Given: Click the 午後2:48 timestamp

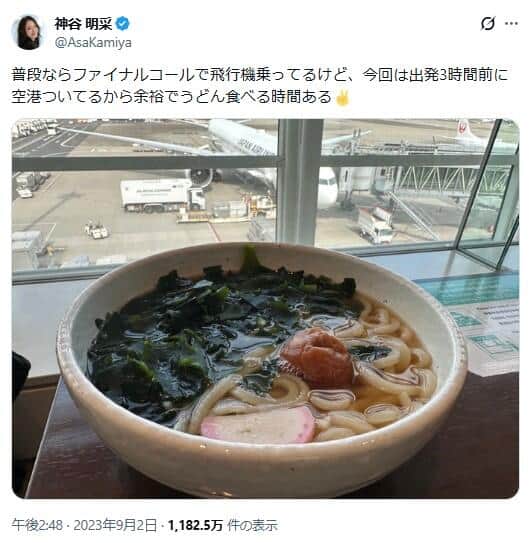Looking at the screenshot, I should [x=37, y=525].
